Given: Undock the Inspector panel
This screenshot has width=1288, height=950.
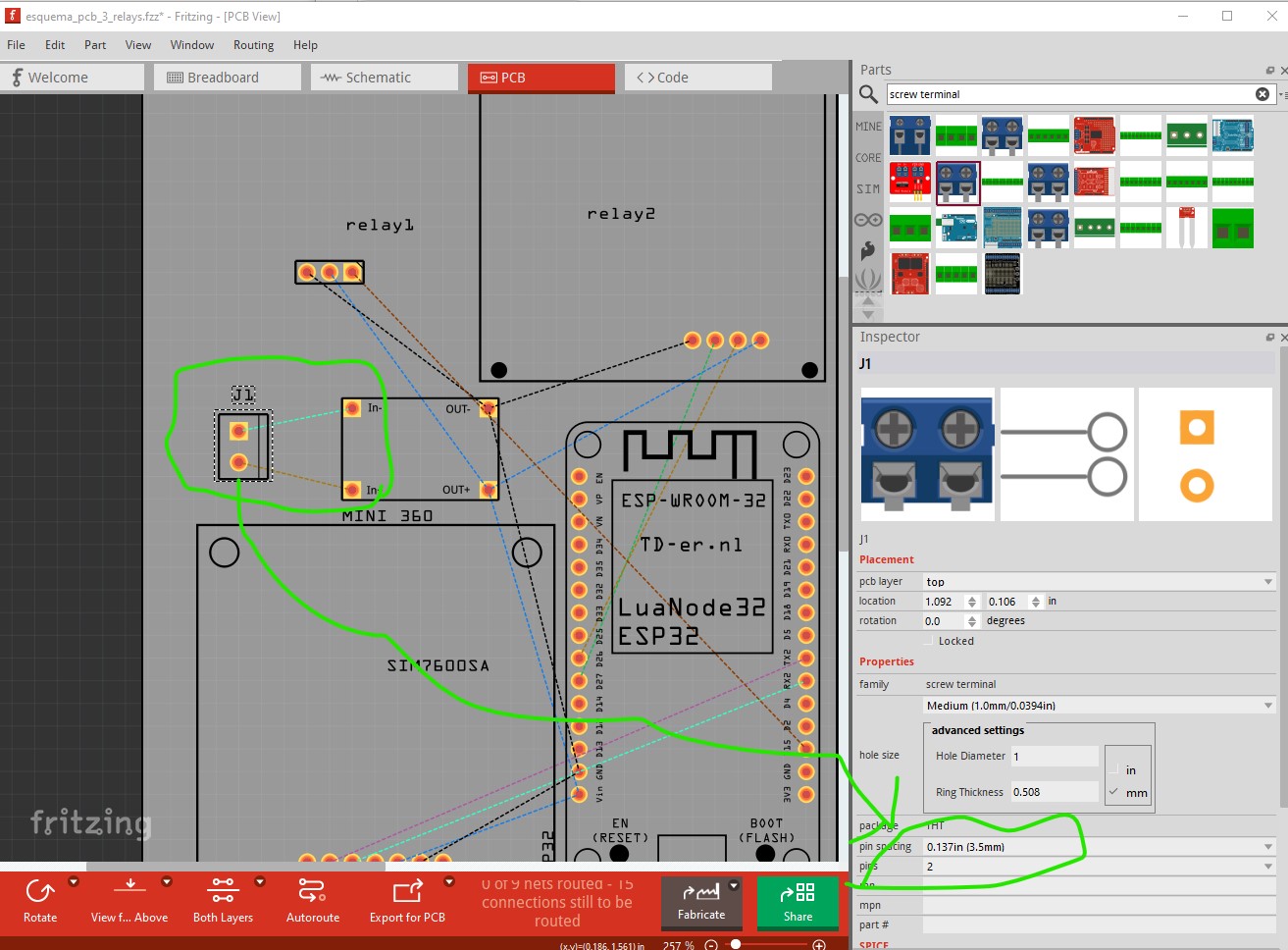Looking at the screenshot, I should pyautogui.click(x=1269, y=337).
